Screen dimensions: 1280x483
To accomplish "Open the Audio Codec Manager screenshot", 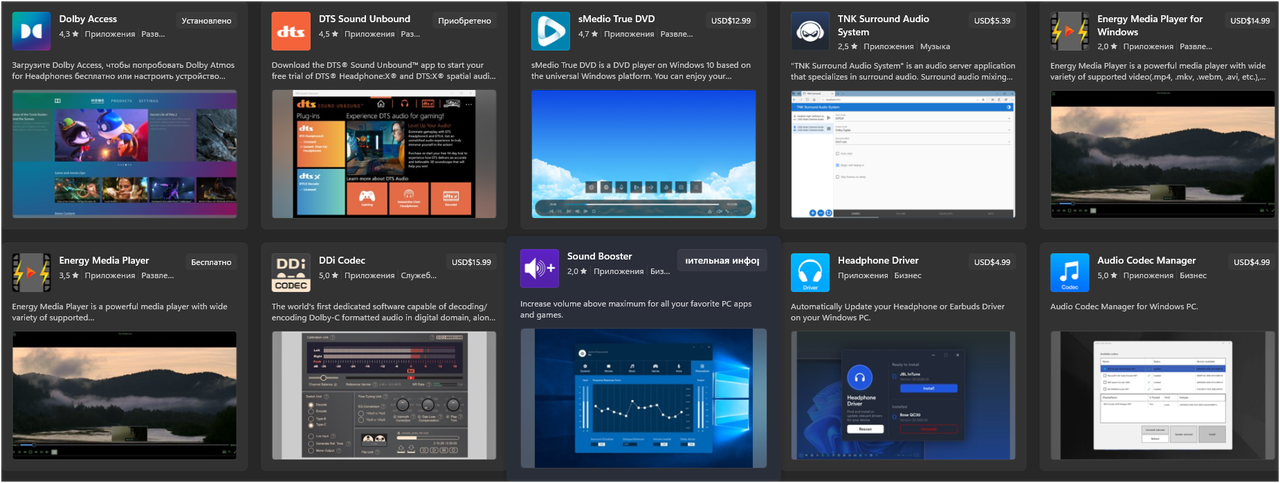I will click(1163, 395).
